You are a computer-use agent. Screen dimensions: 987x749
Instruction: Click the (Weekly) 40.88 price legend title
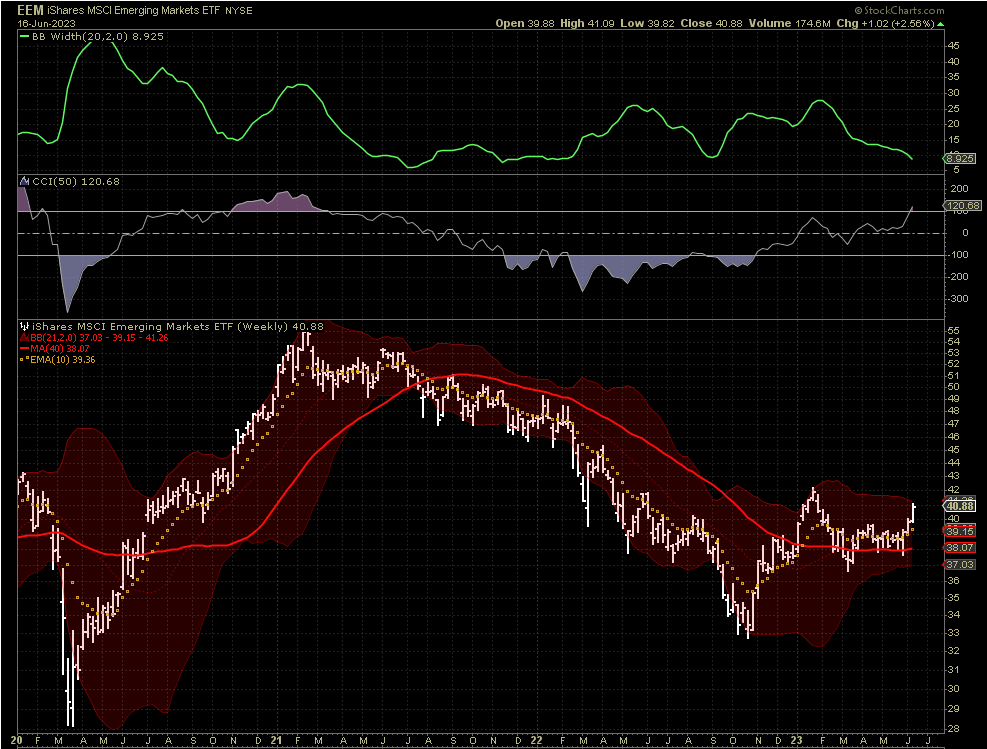pos(178,326)
